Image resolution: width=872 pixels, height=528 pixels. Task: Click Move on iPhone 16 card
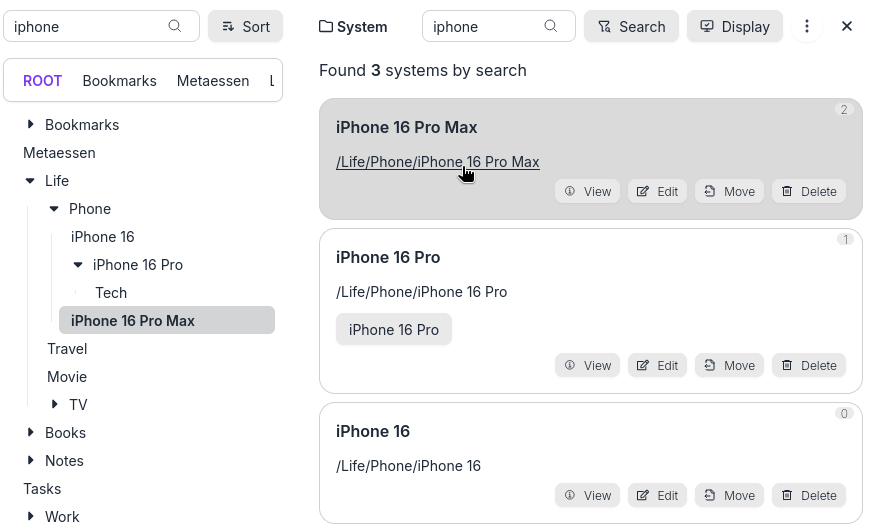click(x=729, y=495)
